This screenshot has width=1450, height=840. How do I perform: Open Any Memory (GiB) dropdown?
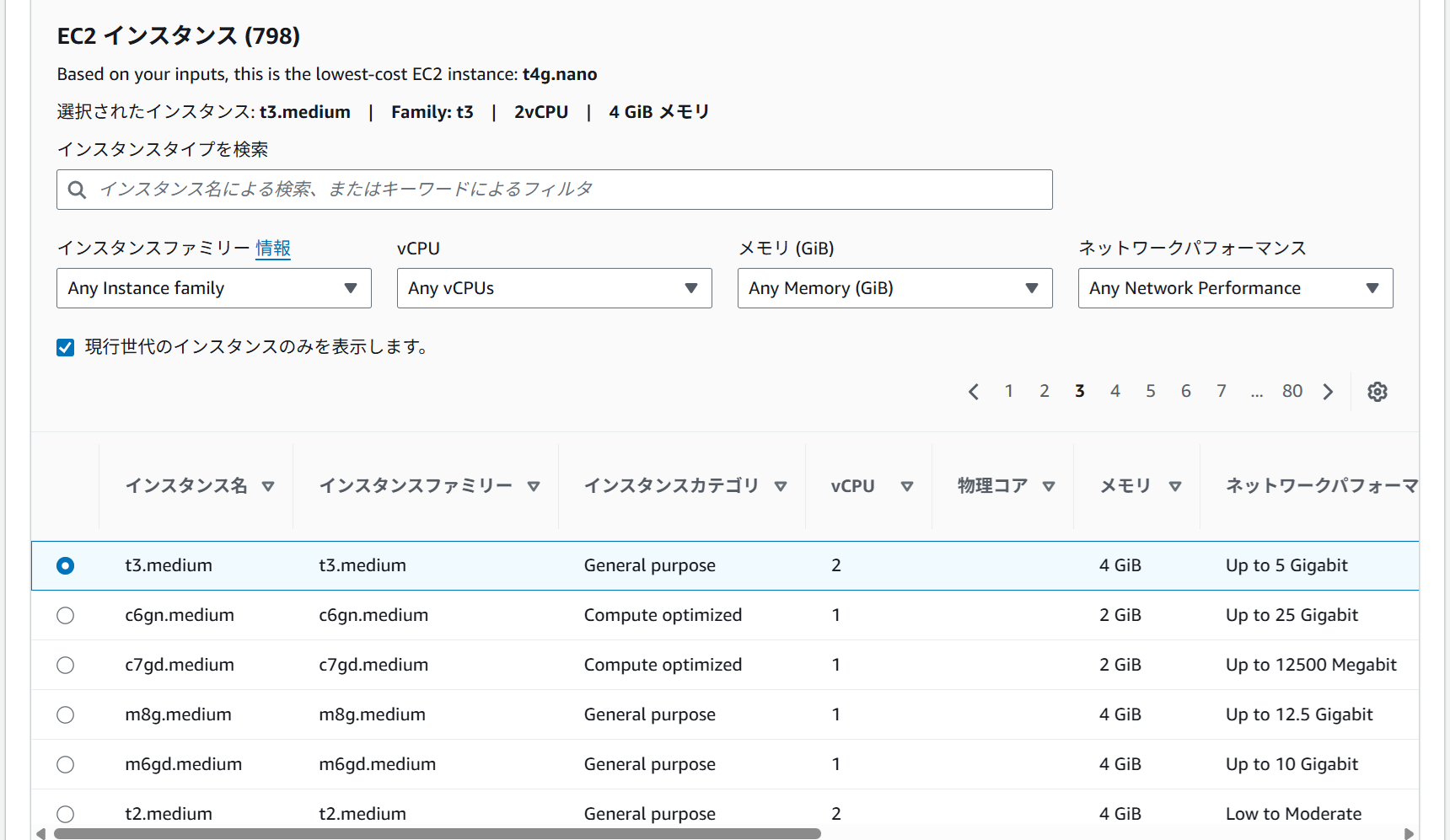click(x=895, y=288)
